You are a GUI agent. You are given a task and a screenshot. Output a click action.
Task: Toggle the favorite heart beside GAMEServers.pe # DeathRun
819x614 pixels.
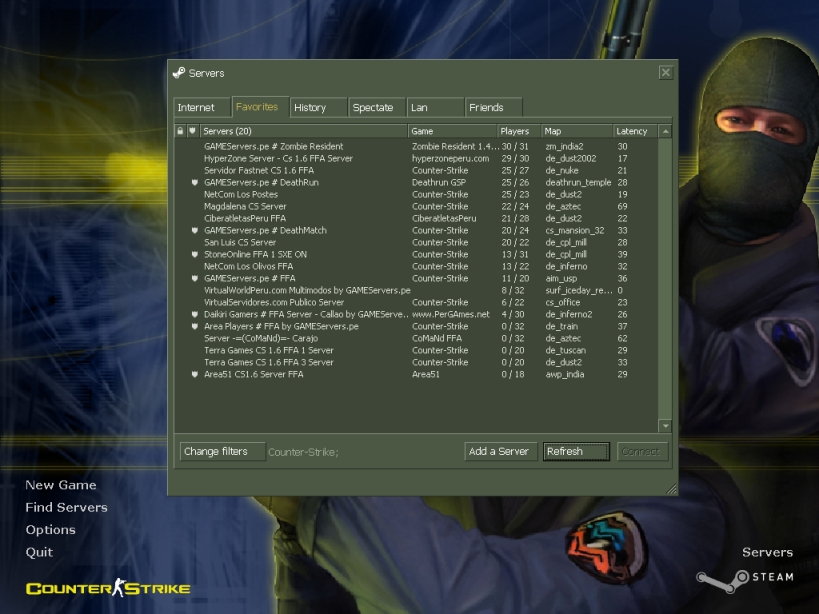(x=194, y=183)
